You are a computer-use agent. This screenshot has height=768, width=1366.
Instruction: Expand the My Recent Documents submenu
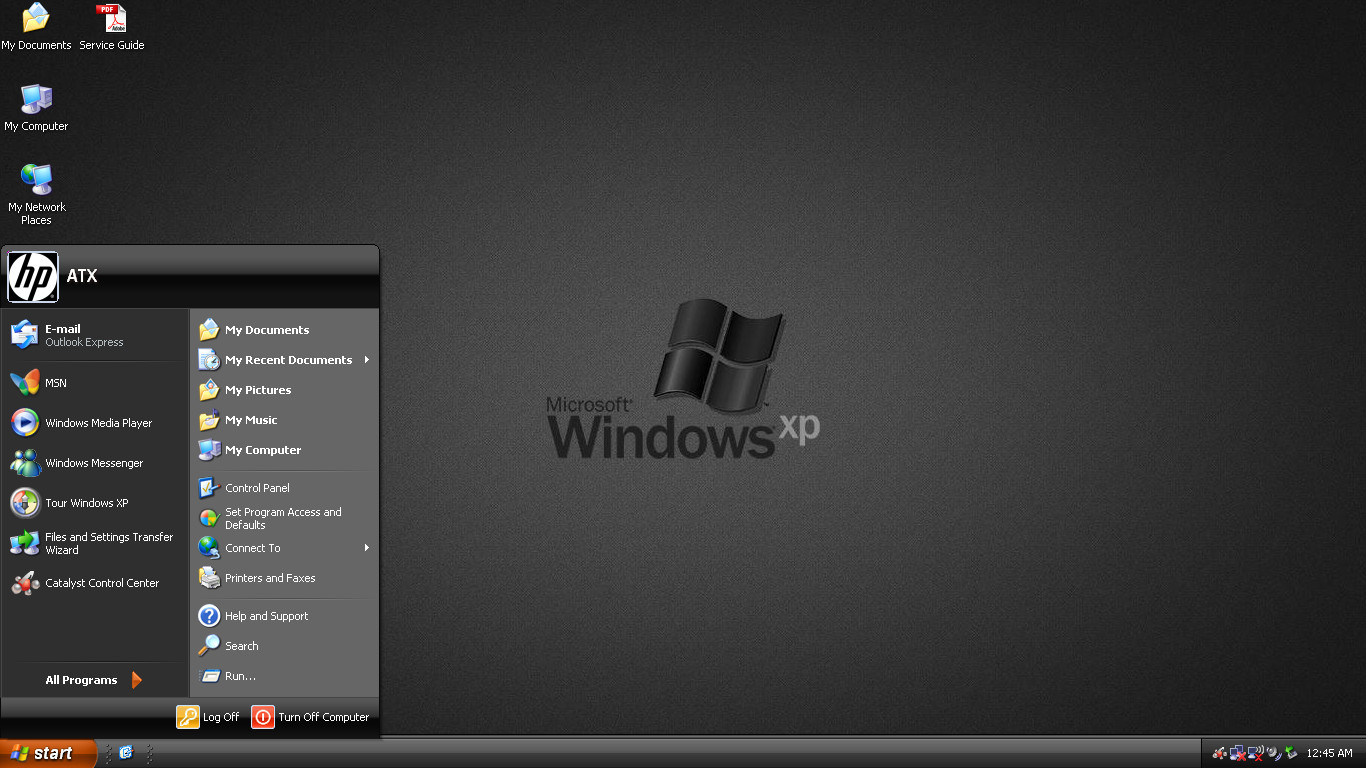pyautogui.click(x=284, y=360)
